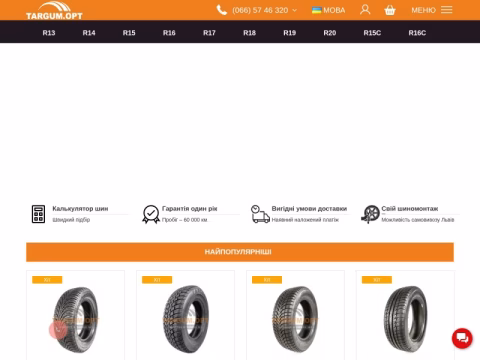
Task: Open the red live chat button
Action: tap(462, 338)
